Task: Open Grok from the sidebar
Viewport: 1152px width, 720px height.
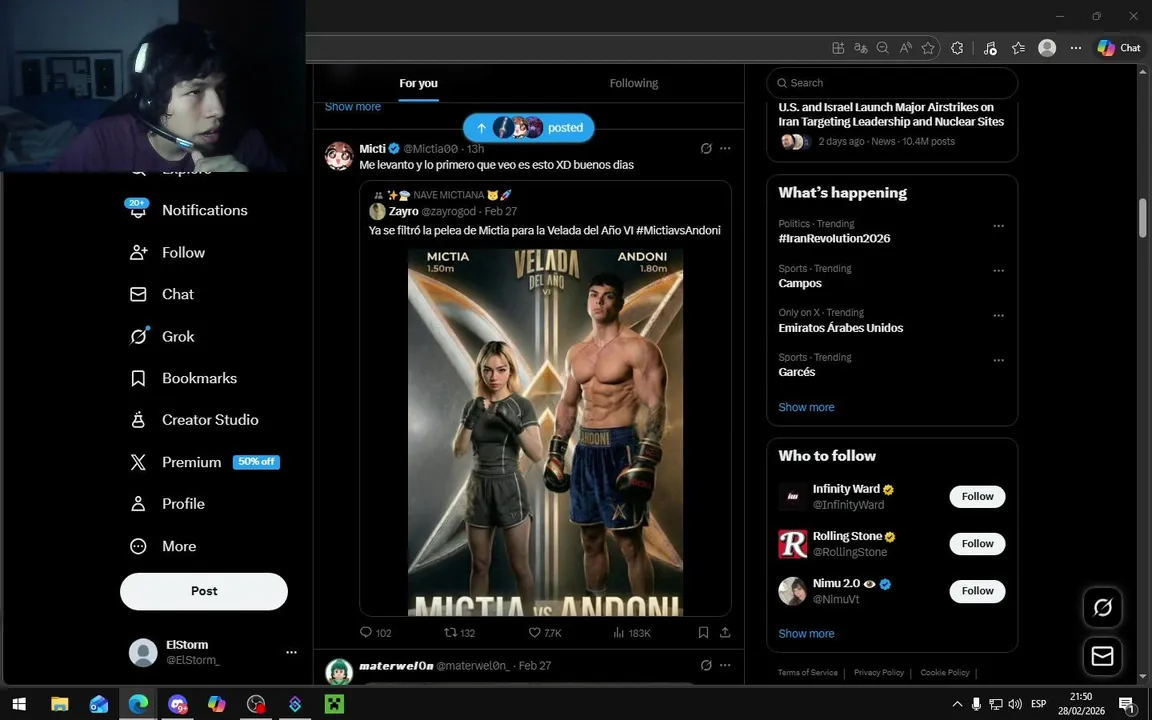Action: click(x=162, y=336)
